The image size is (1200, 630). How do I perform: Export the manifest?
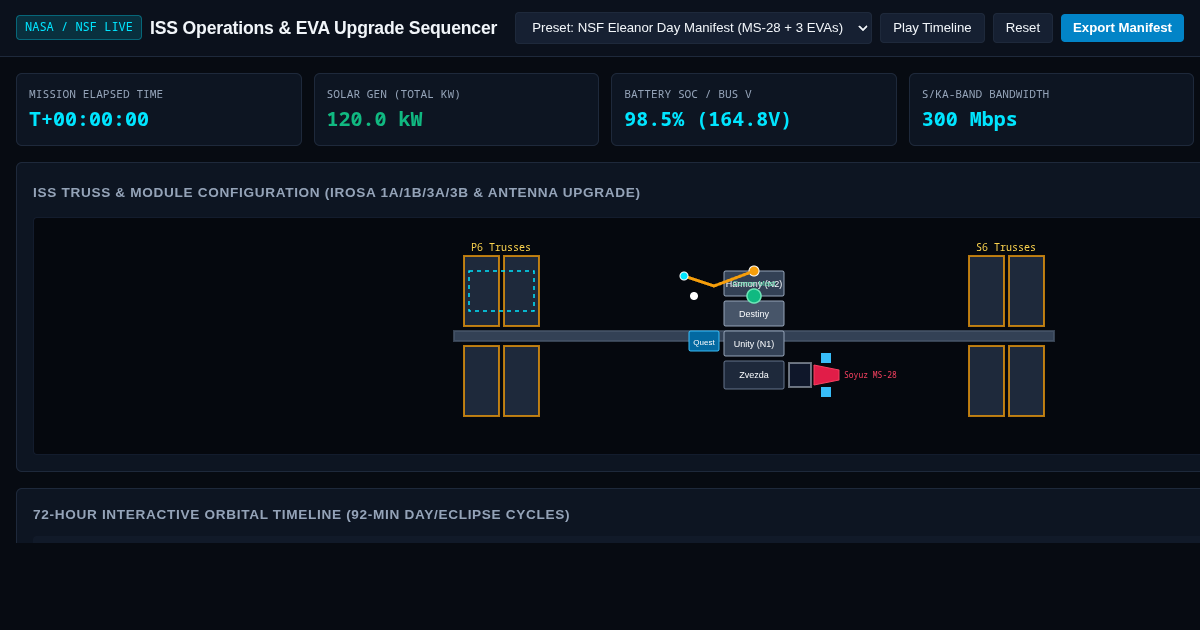1122,28
